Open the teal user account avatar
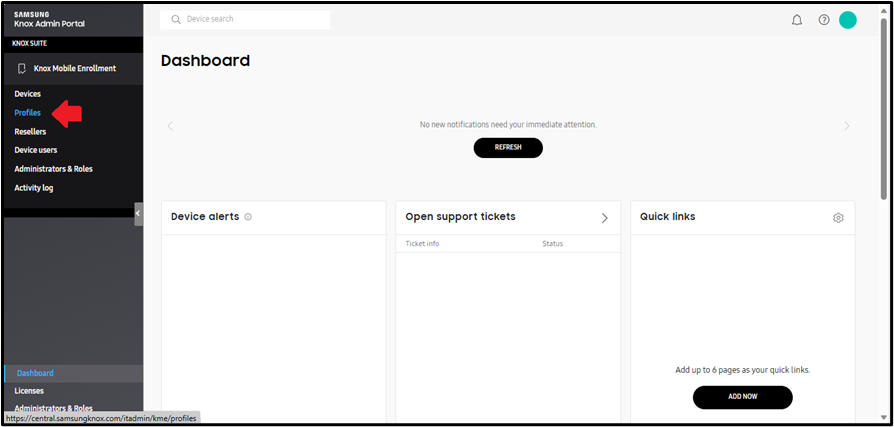 pos(848,20)
